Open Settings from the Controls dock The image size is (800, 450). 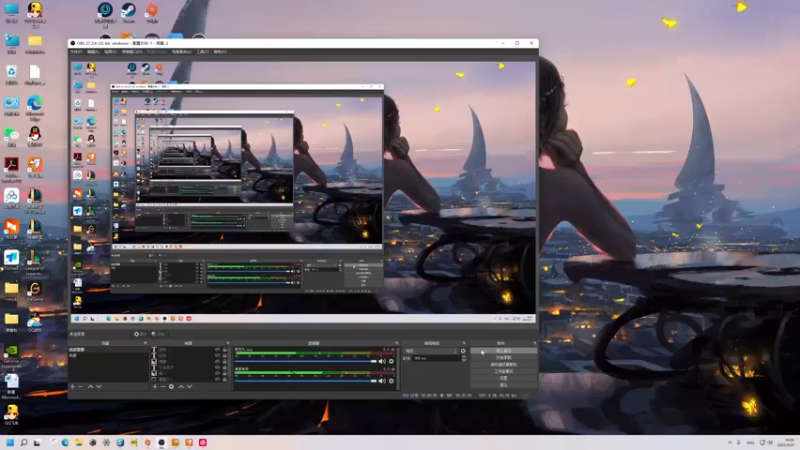(504, 378)
